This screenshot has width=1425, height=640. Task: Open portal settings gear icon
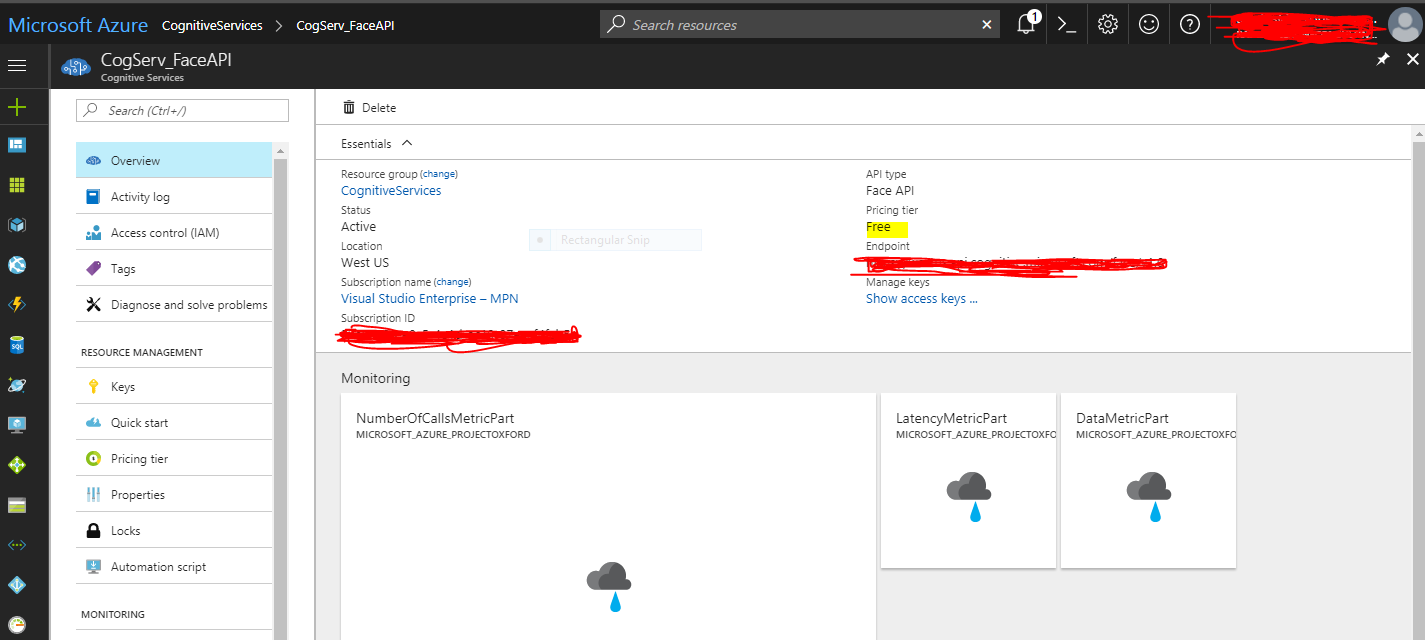(1108, 24)
